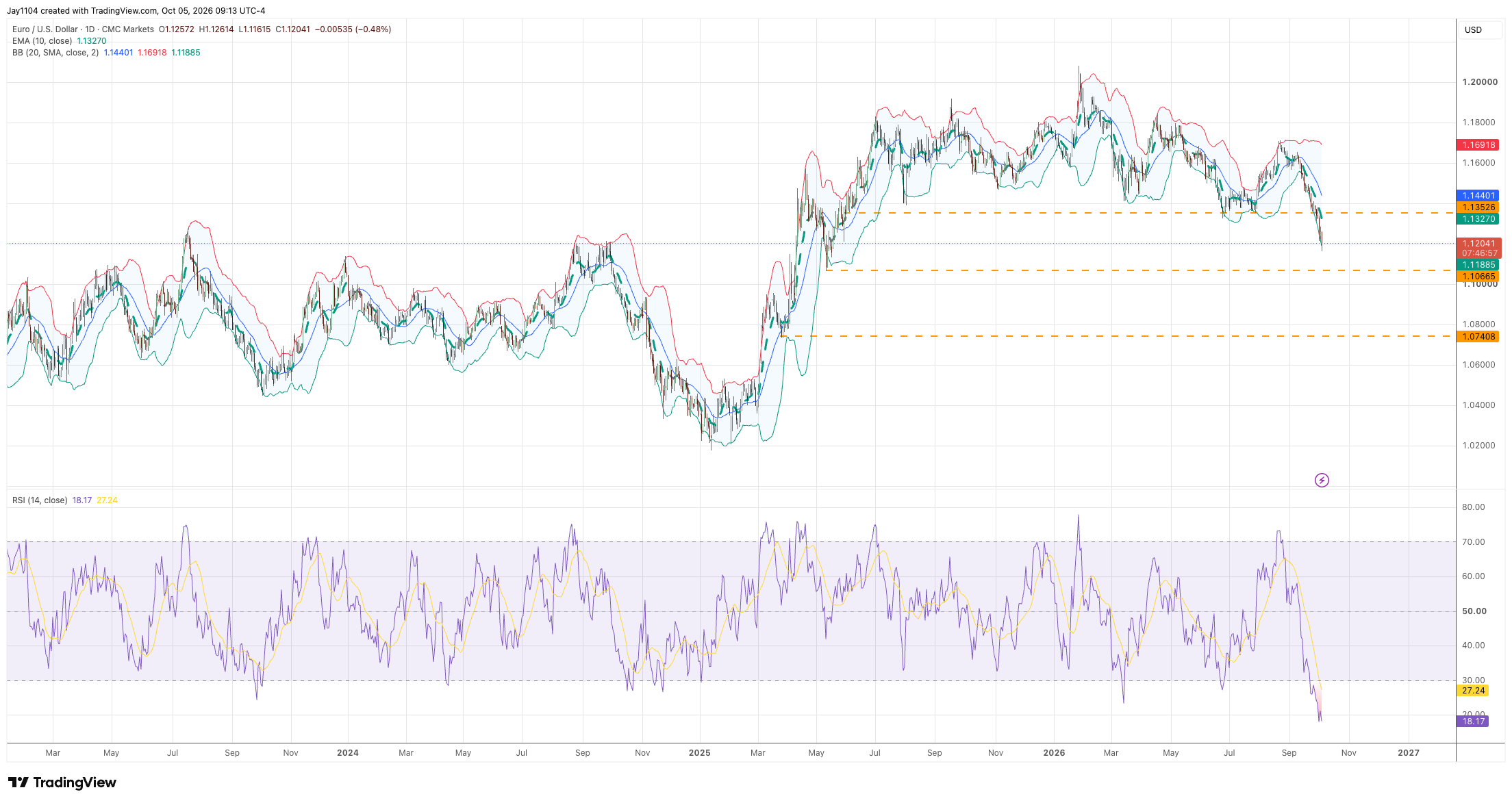Click the orange 1.07408 level label
The width and height of the screenshot is (1512, 803).
pos(1478,337)
